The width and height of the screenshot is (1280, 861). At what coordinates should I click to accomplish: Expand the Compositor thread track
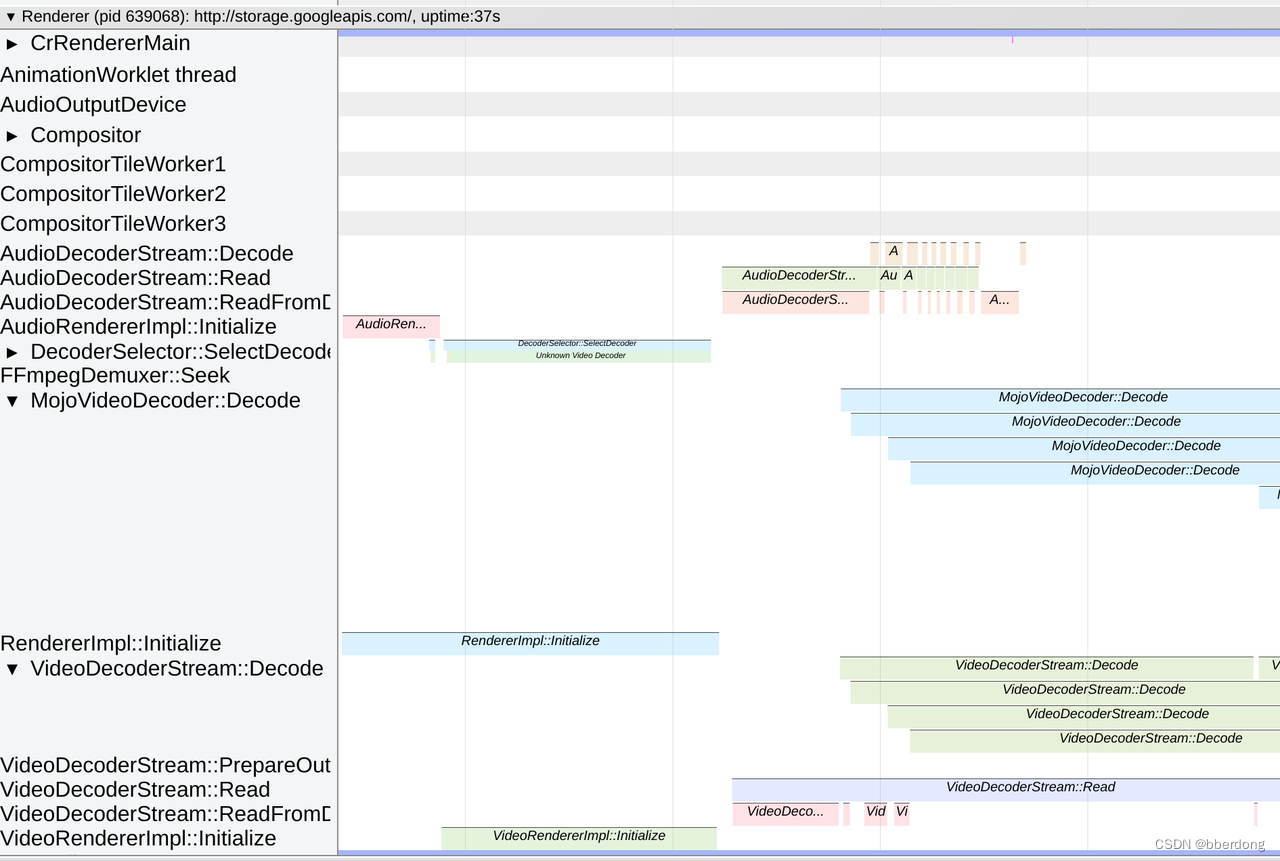pyautogui.click(x=12, y=136)
